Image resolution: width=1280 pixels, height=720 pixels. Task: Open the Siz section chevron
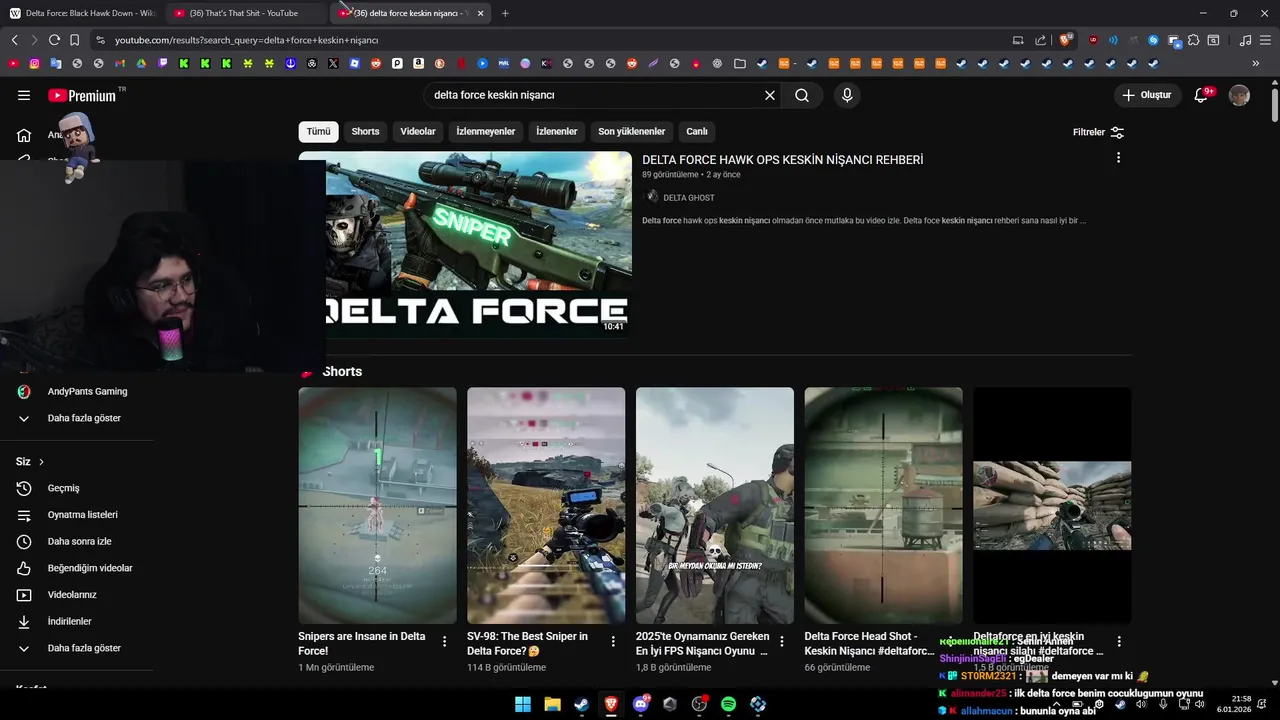click(41, 462)
